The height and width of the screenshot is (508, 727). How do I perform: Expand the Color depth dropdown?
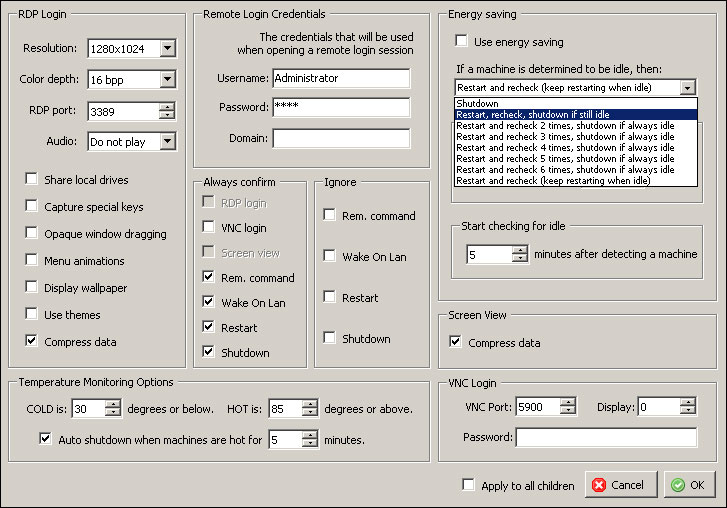click(x=167, y=79)
